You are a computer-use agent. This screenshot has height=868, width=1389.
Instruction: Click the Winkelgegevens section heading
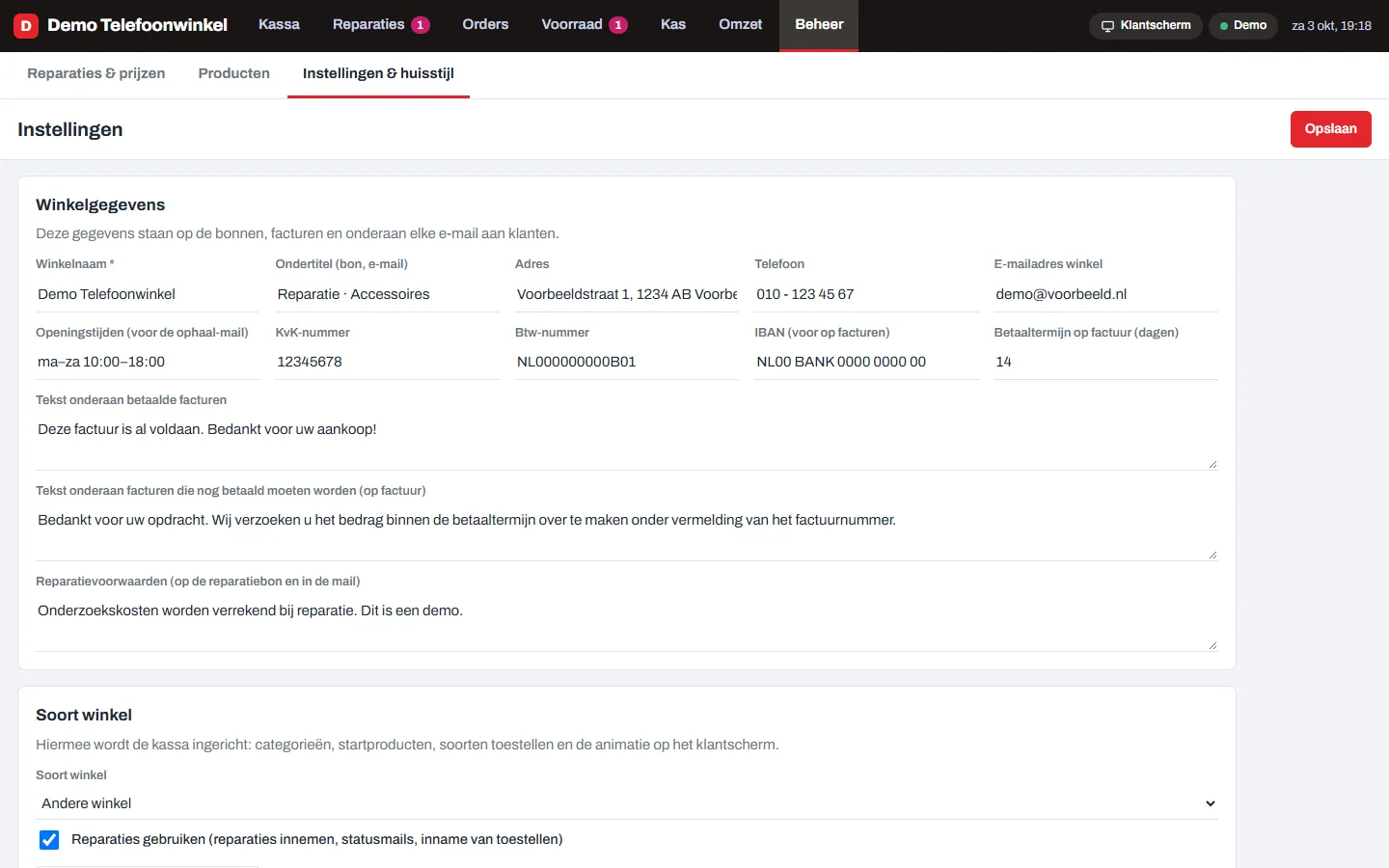click(x=100, y=204)
